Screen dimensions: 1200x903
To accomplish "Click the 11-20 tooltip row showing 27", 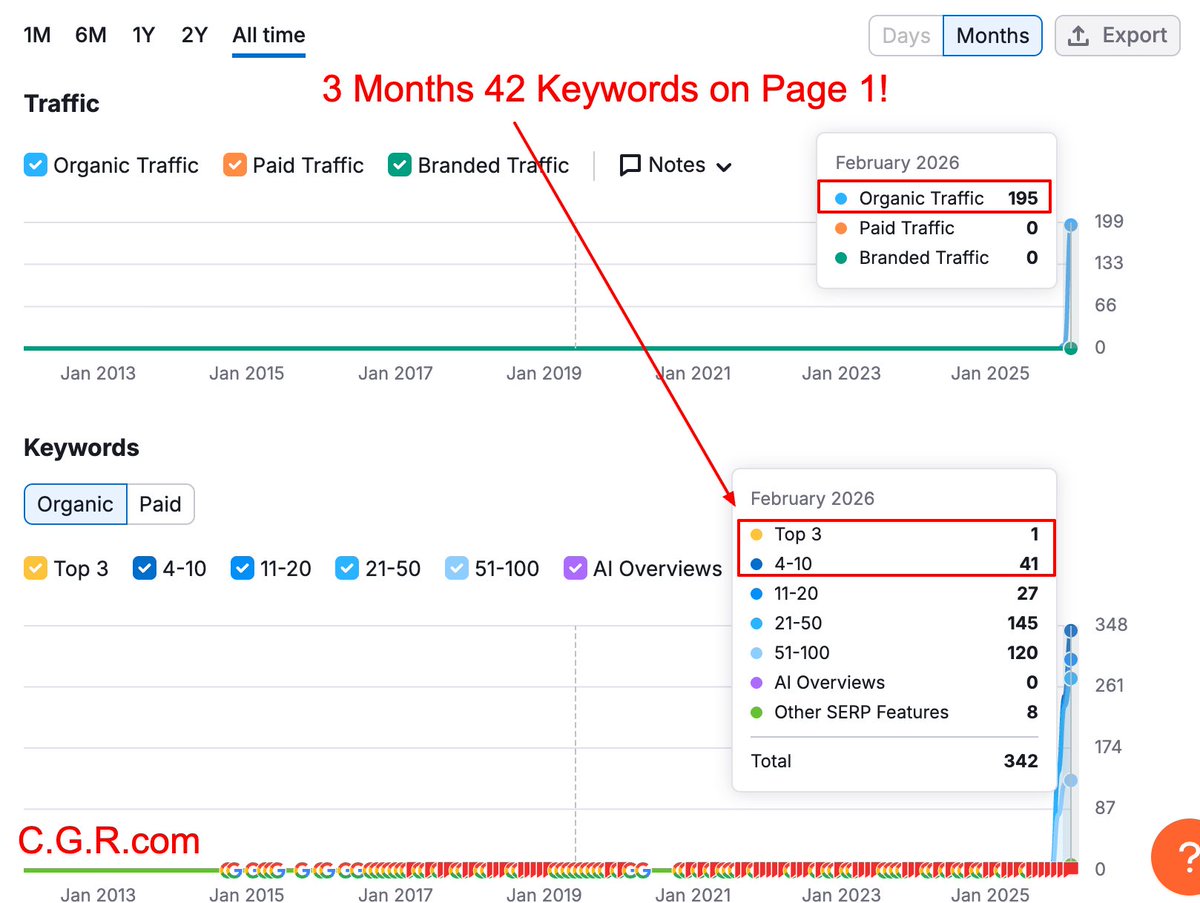I will coord(894,594).
